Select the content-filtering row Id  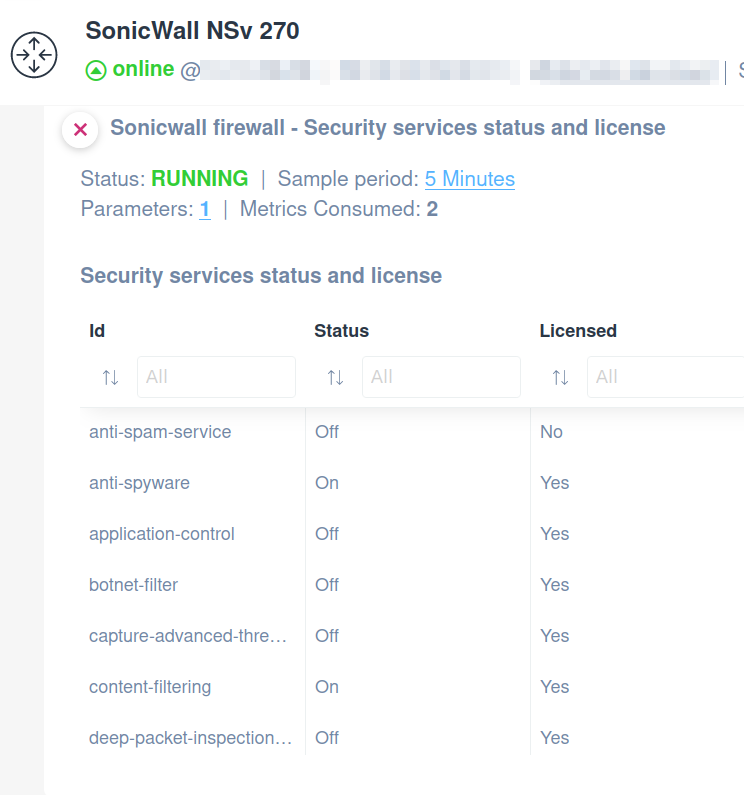tap(150, 687)
